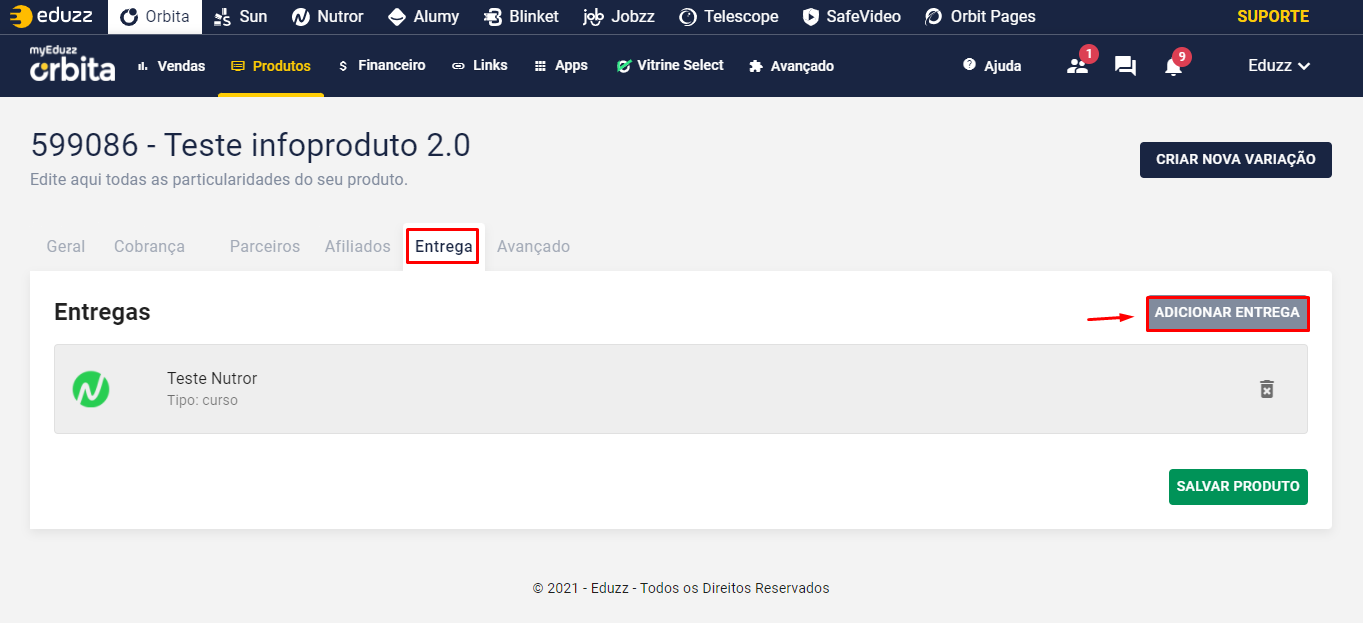The height and width of the screenshot is (623, 1363).
Task: Click Criar Nova Variação button
Action: tap(1235, 160)
